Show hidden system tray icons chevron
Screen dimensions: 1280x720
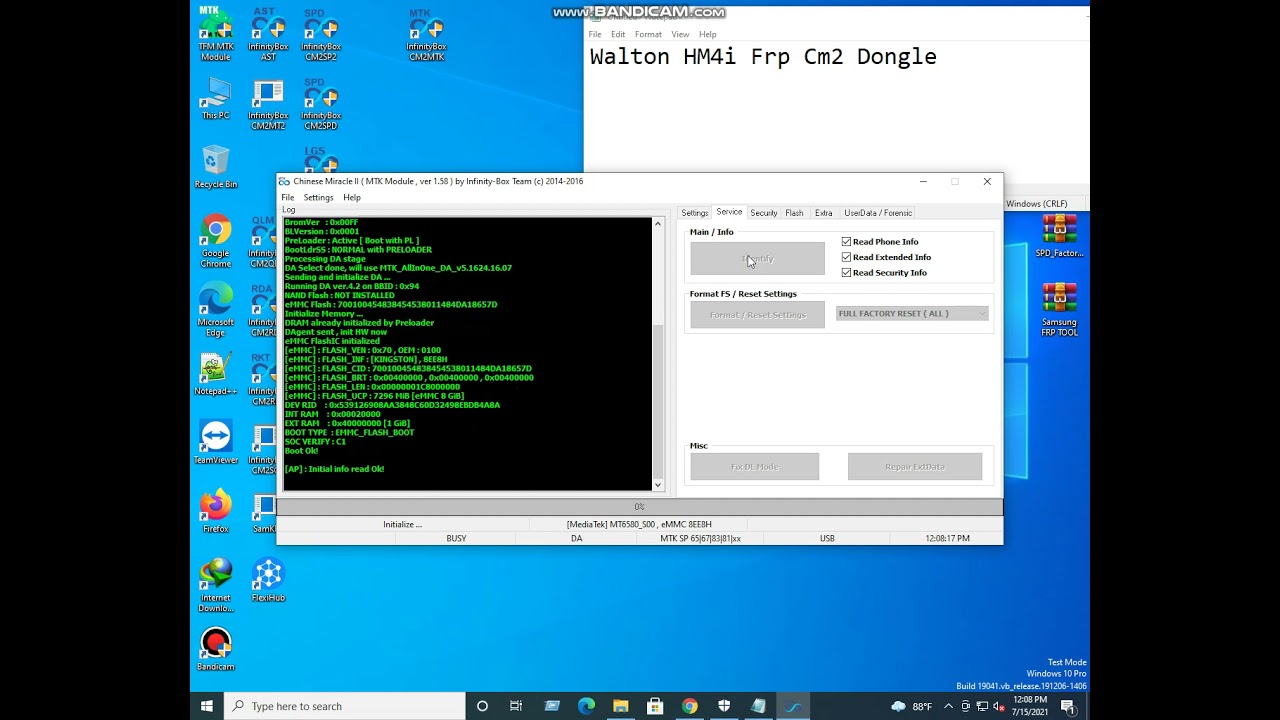coord(948,706)
